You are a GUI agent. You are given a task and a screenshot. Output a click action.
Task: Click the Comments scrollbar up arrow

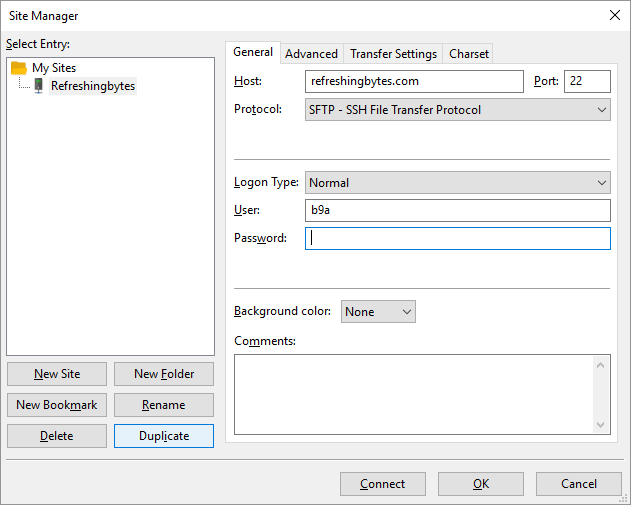[600, 365]
